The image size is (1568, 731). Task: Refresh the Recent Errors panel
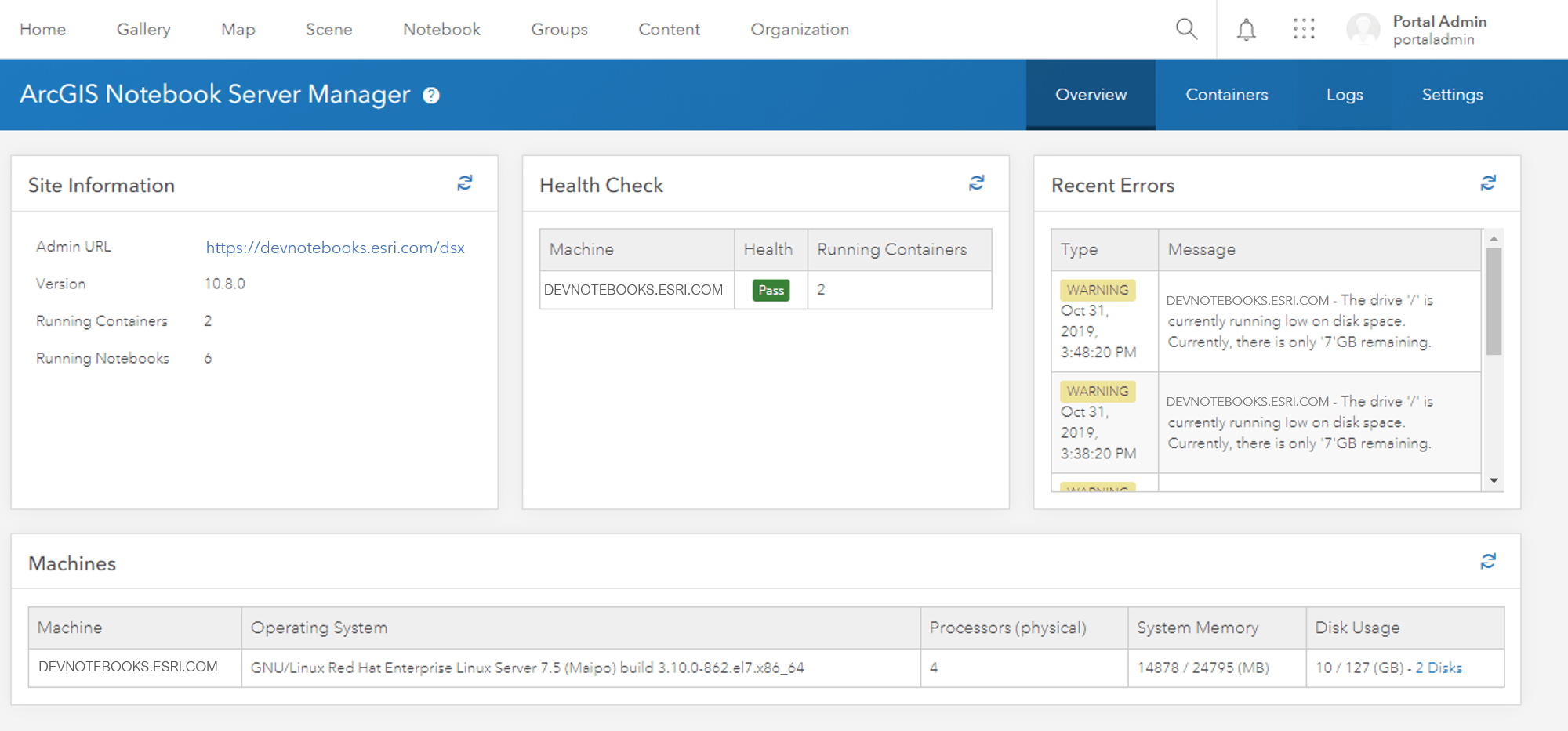1487,183
